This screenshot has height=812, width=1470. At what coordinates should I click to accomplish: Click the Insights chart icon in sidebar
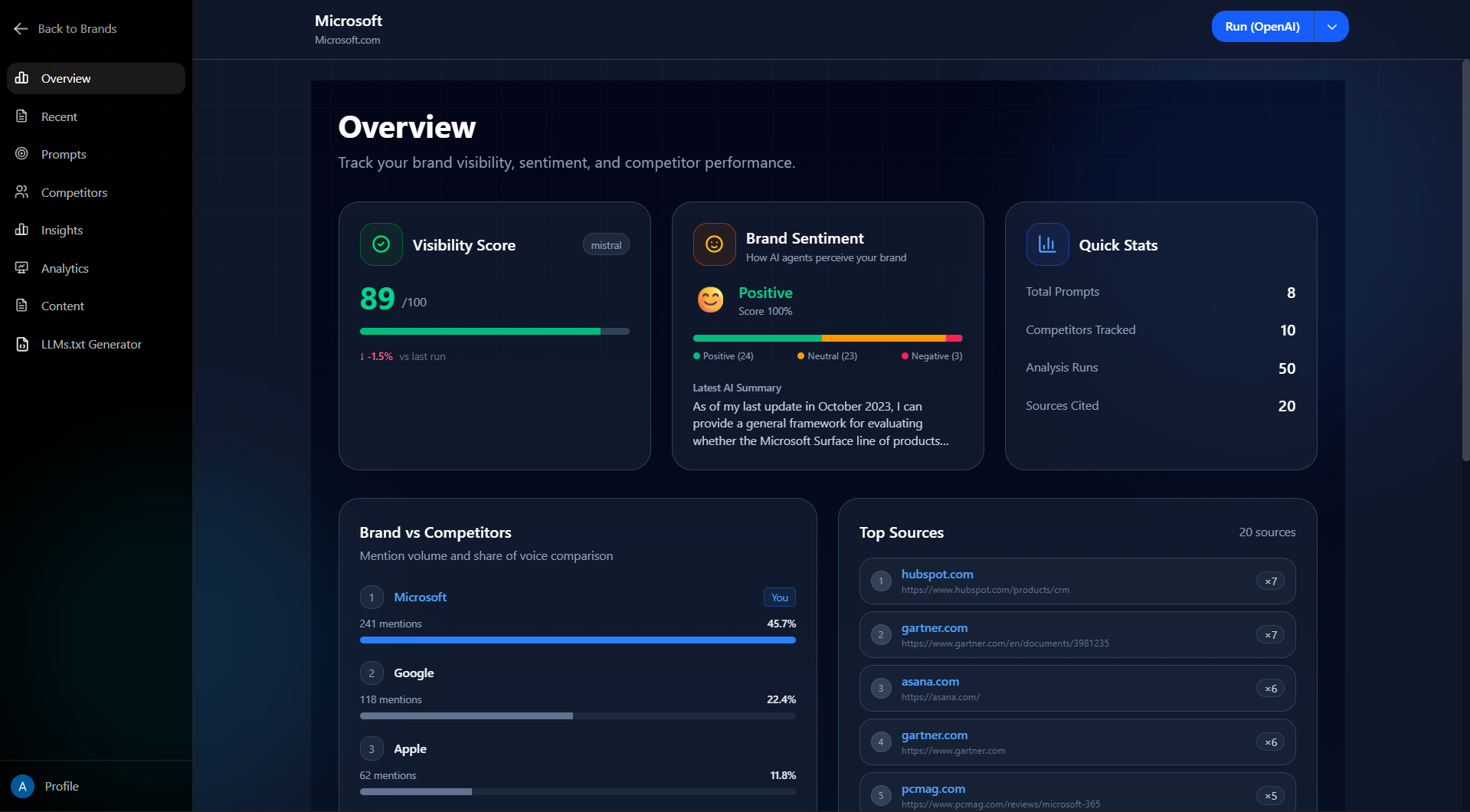(21, 230)
